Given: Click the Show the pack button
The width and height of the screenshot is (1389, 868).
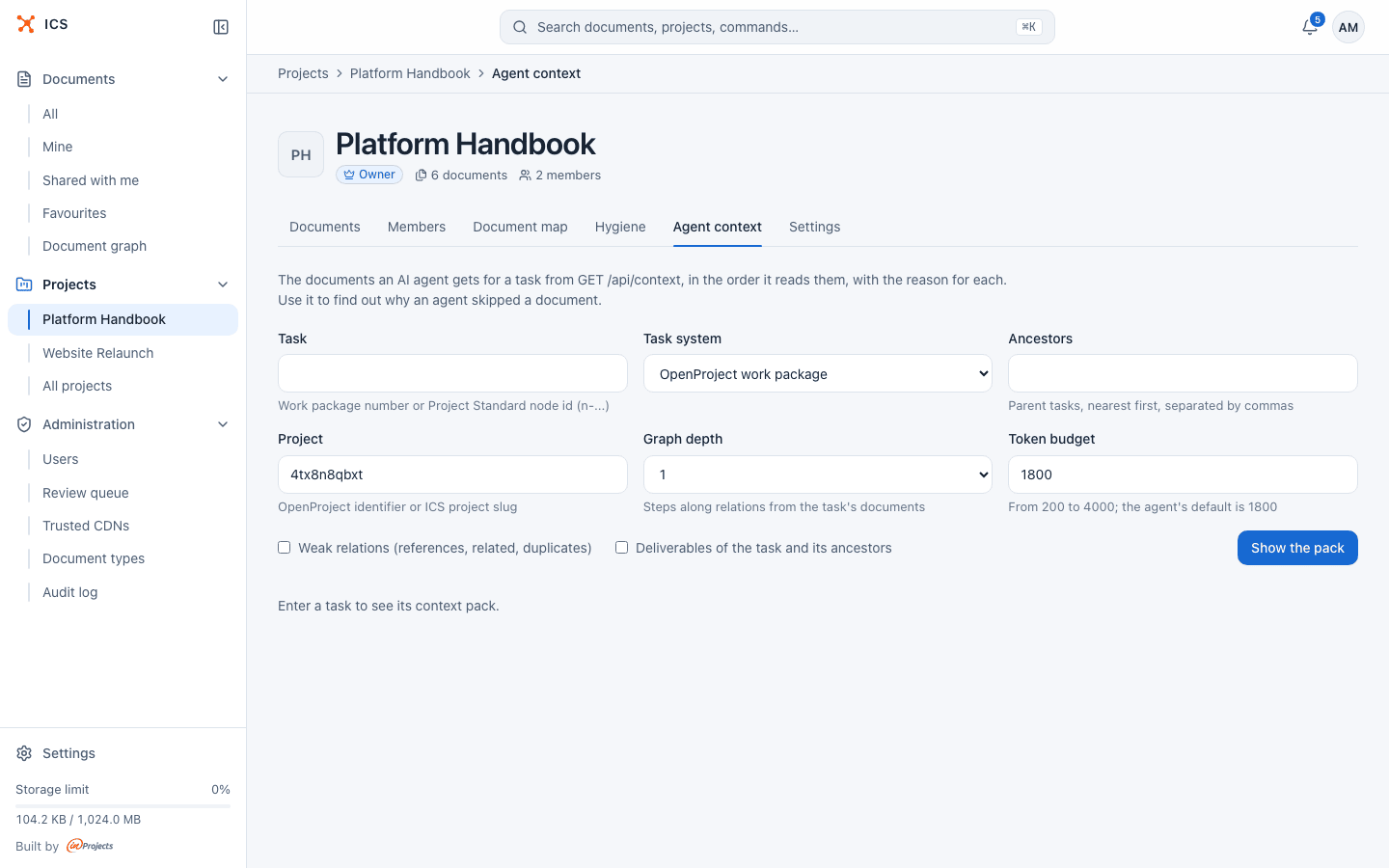Looking at the screenshot, I should pos(1297,548).
